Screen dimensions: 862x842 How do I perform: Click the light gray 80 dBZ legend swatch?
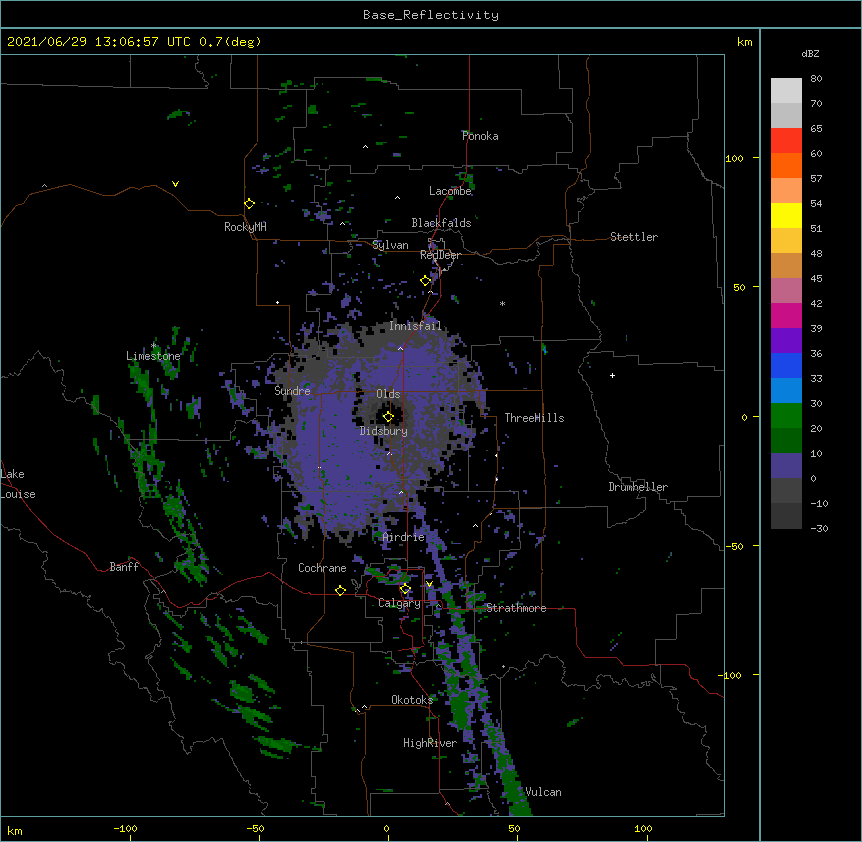tap(786, 90)
